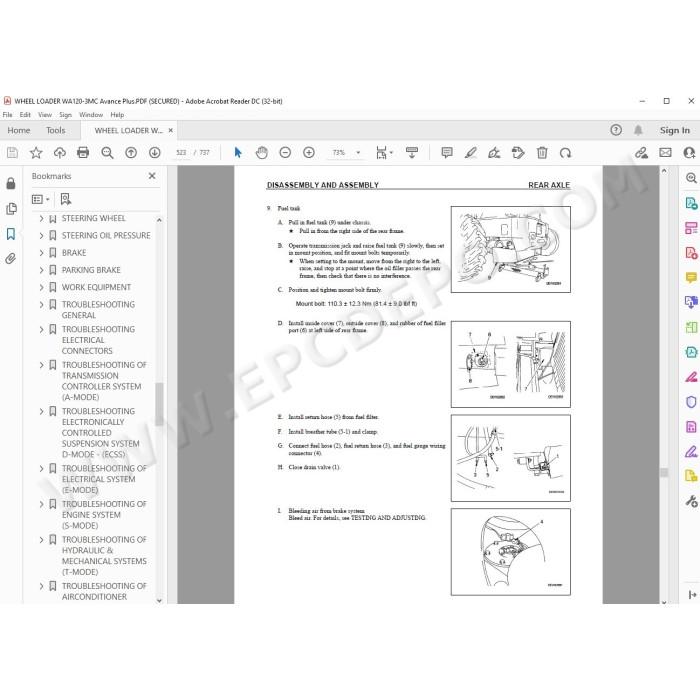Open the Attachments paperclip icon

(x=11, y=258)
